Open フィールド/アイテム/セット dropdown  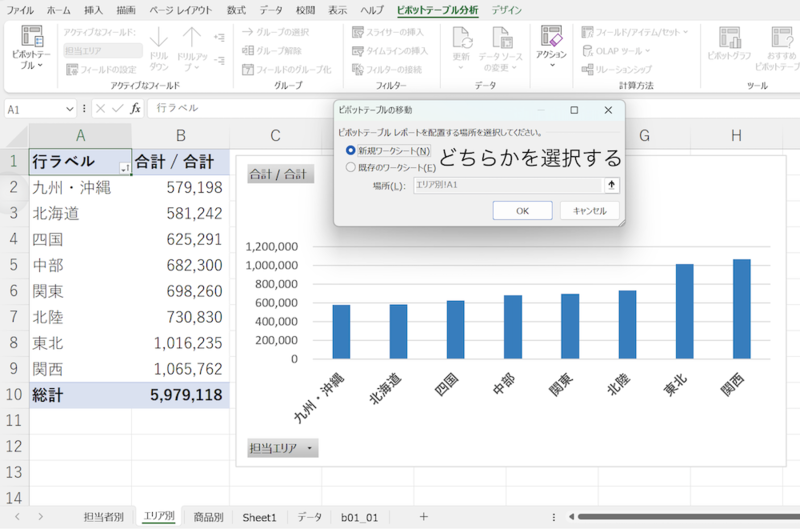coord(635,32)
